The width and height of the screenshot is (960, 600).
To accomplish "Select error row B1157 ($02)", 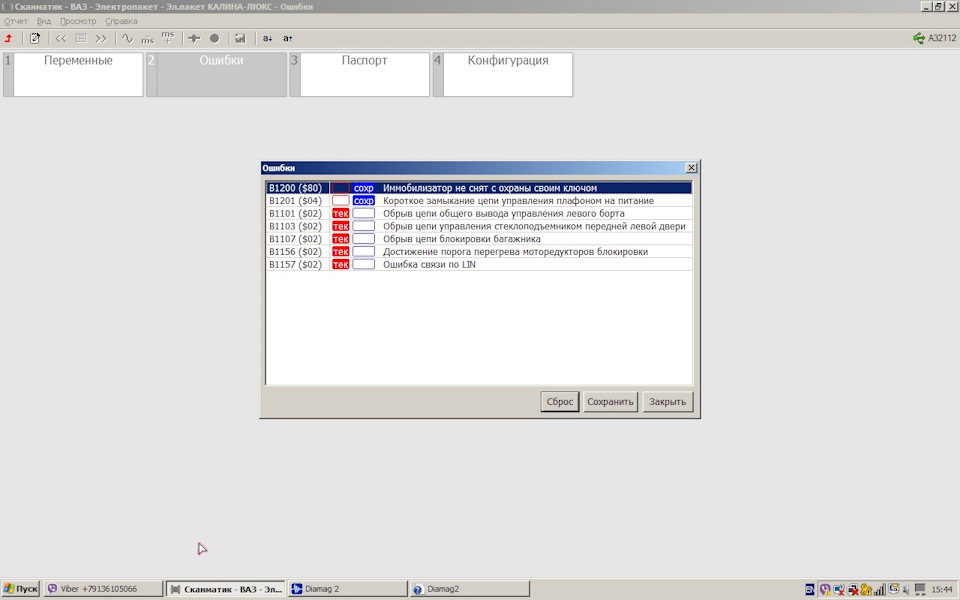I will pyautogui.click(x=479, y=264).
